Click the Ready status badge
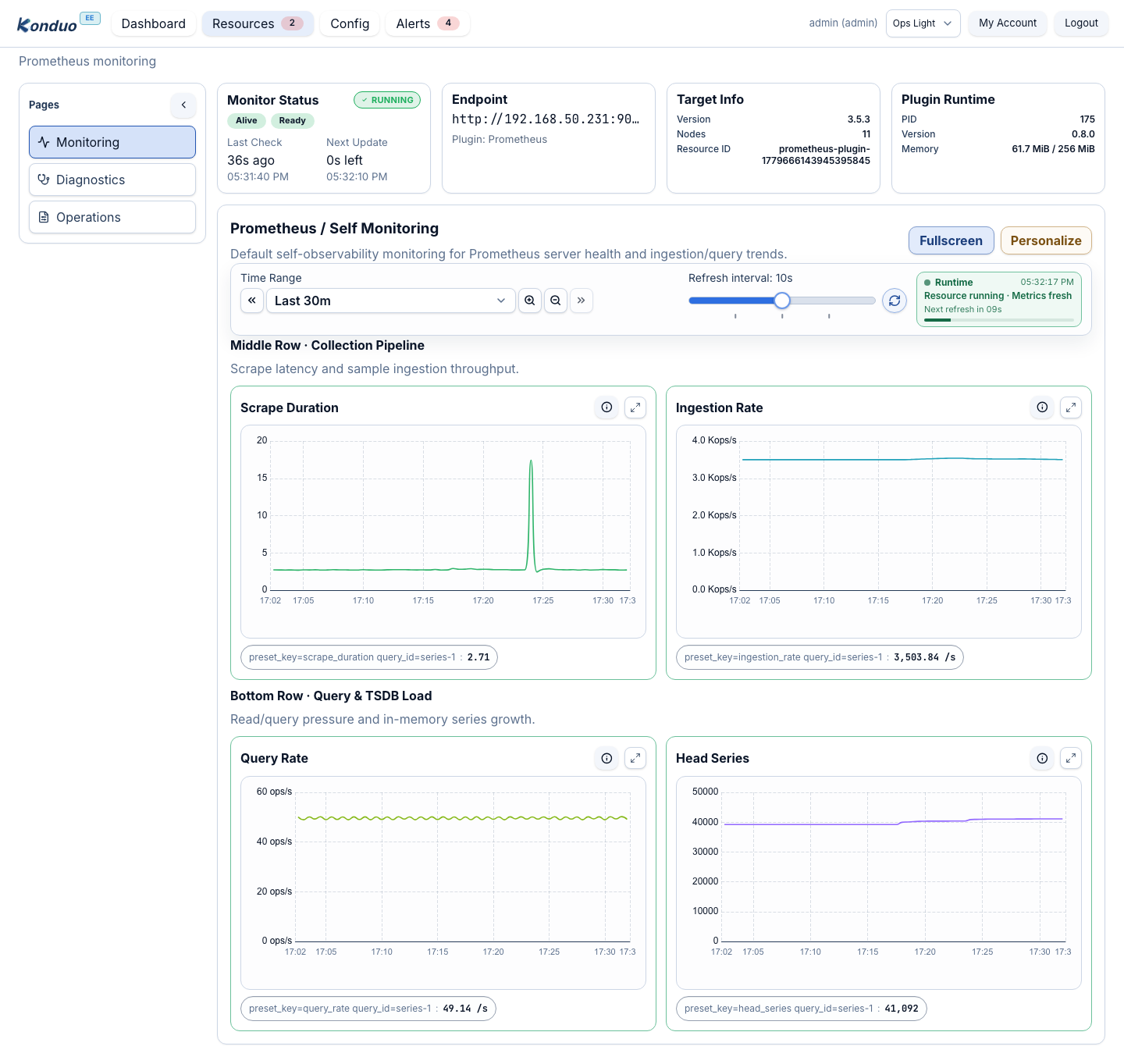The image size is (1124, 1064). 292,120
